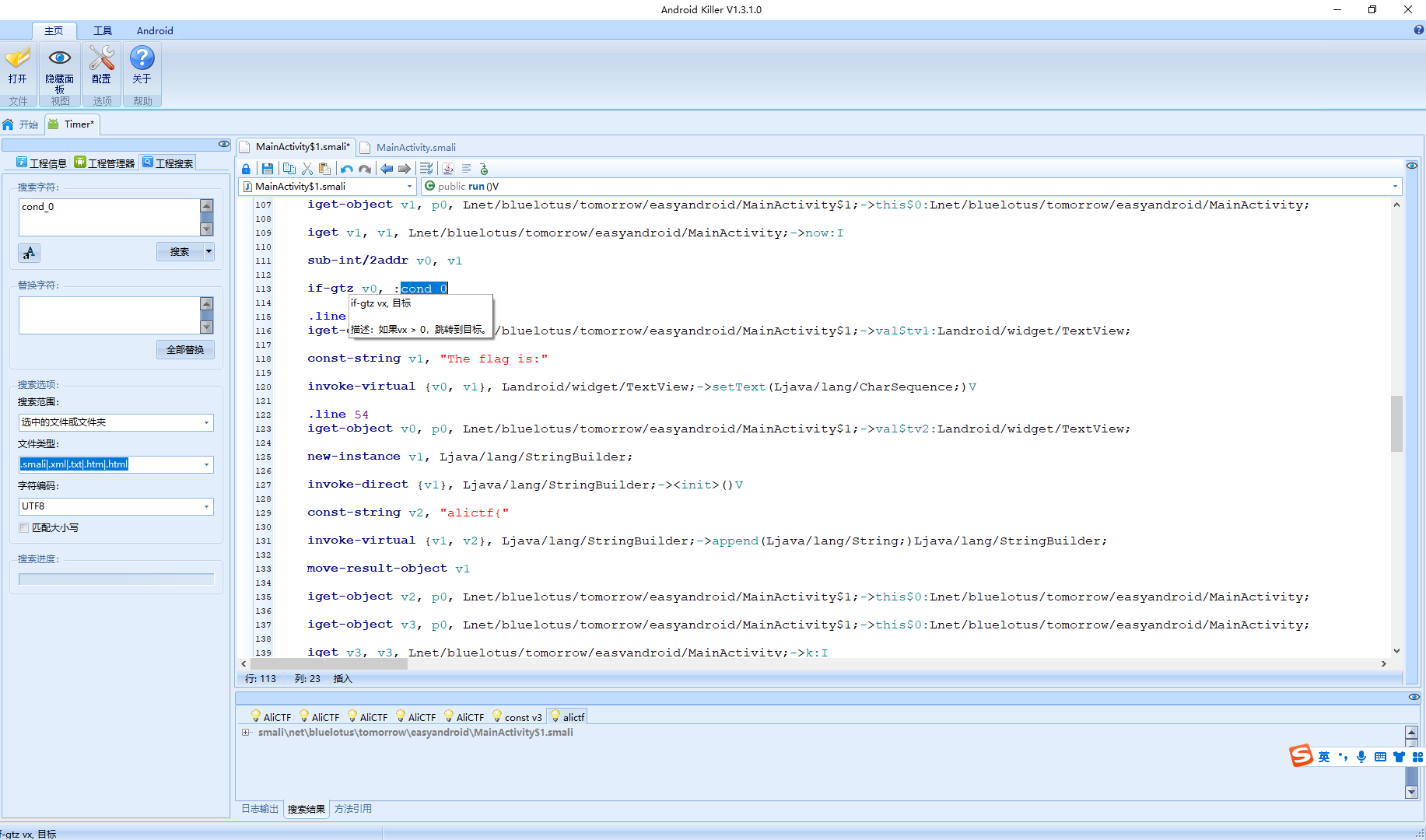Click in the 替换字符 replace input box
The image size is (1426, 840).
coord(109,315)
